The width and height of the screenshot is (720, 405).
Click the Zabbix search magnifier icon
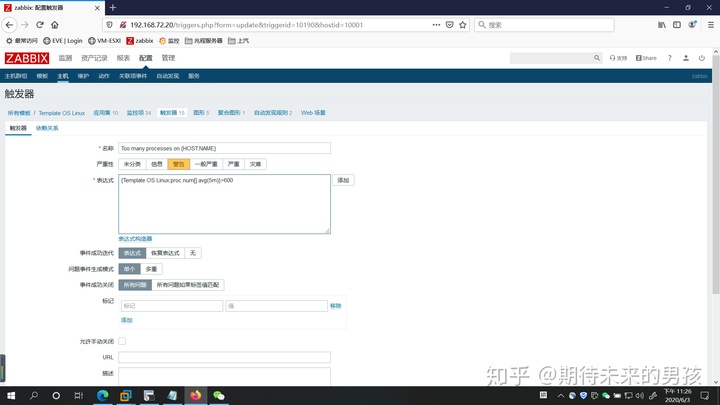(596, 58)
